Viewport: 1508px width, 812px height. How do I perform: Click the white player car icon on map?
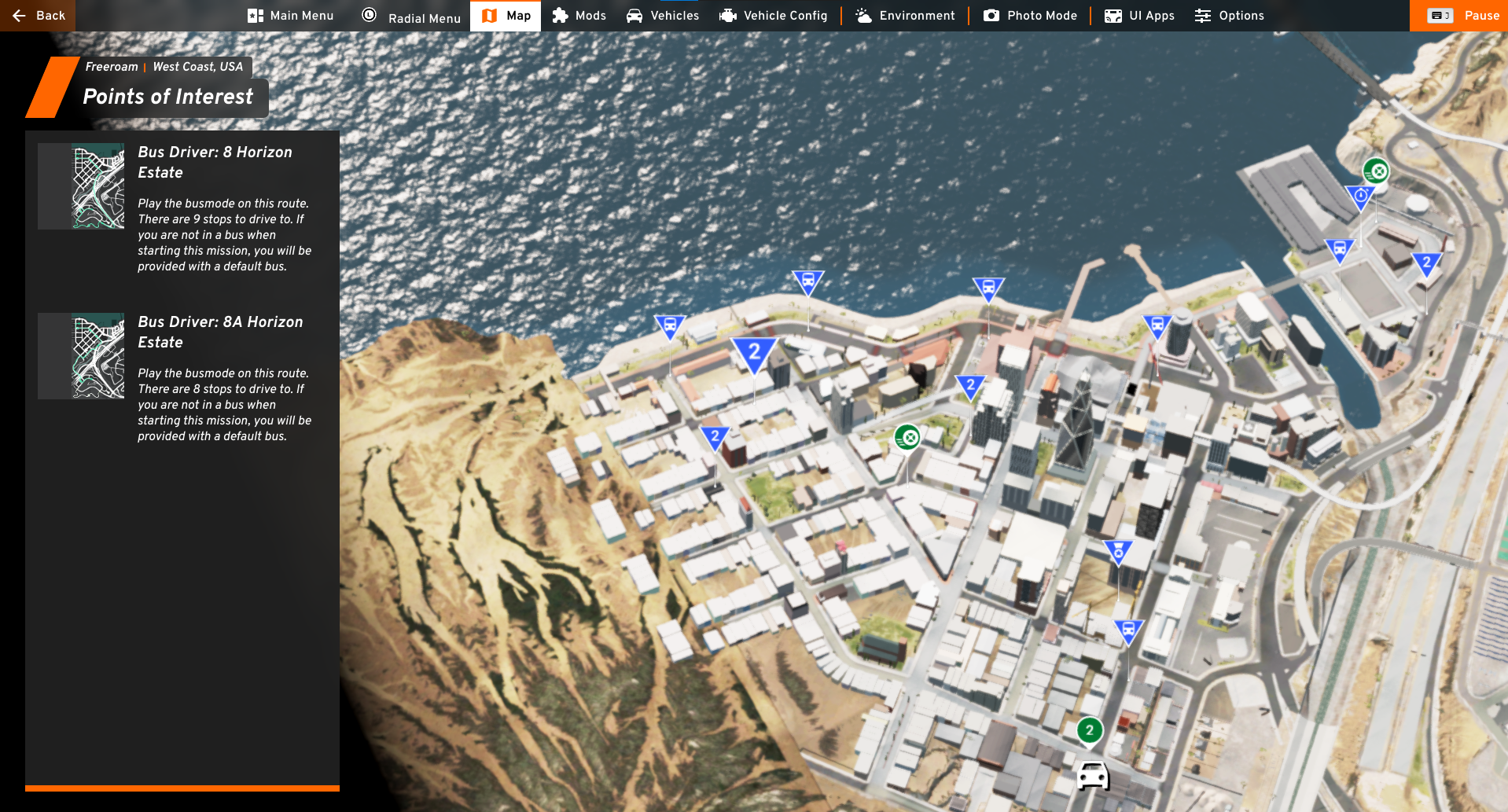coord(1093,776)
